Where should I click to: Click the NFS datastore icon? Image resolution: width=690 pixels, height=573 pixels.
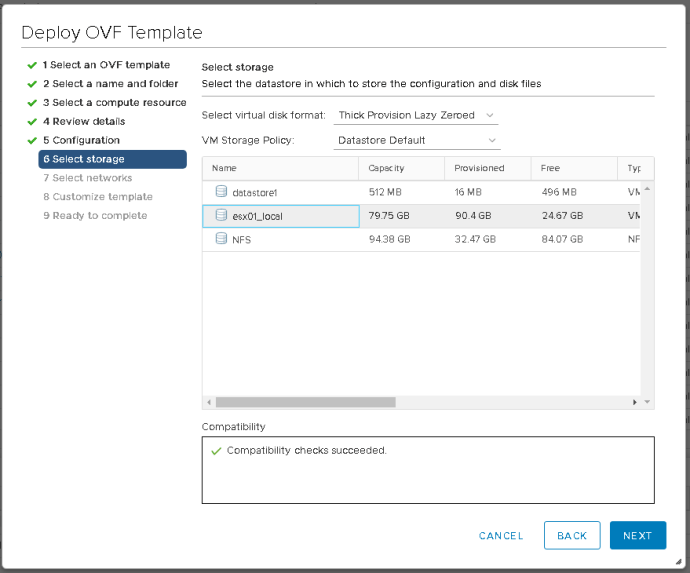[221, 239]
